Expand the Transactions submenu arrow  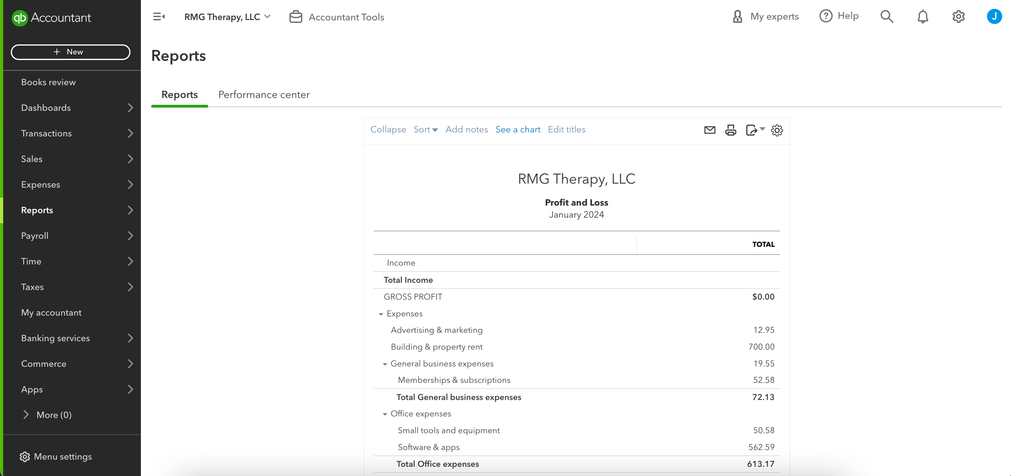(130, 134)
